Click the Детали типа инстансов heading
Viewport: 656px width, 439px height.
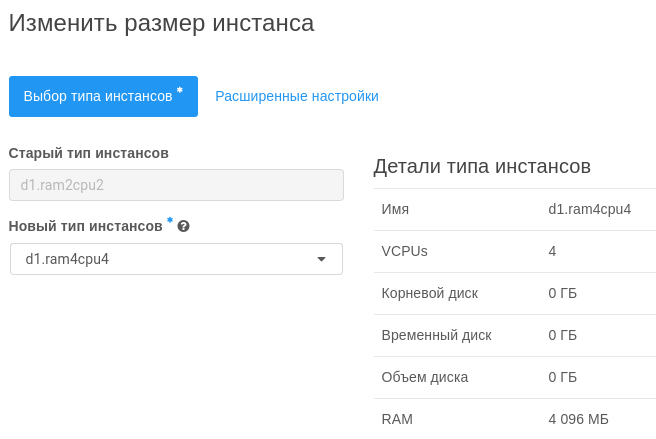click(x=482, y=166)
